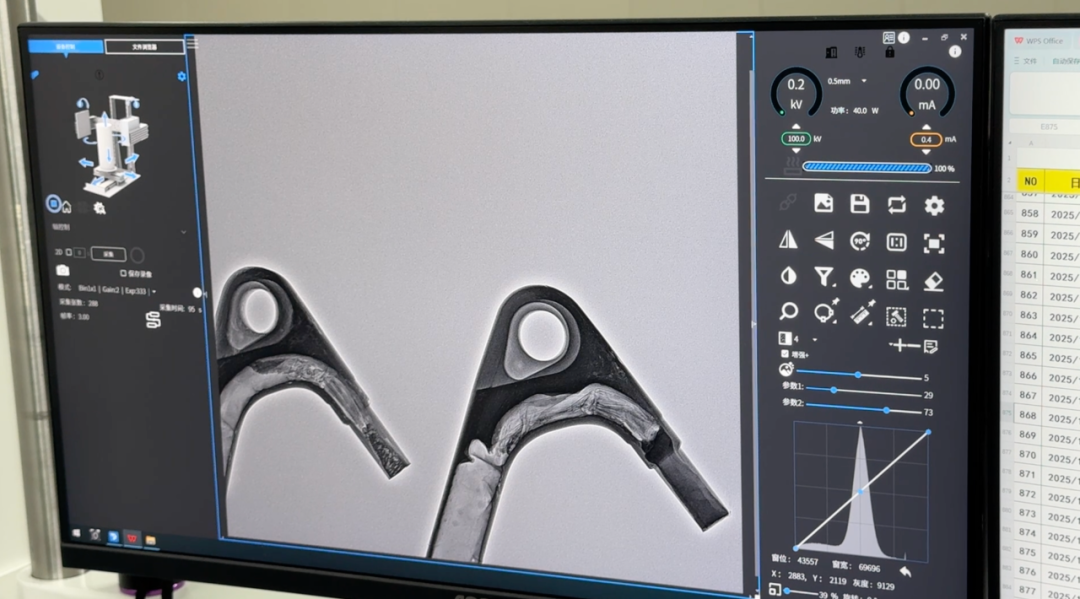Viewport: 1080px width, 599px height.
Task: Click the info button below window controls
Action: coord(955,52)
